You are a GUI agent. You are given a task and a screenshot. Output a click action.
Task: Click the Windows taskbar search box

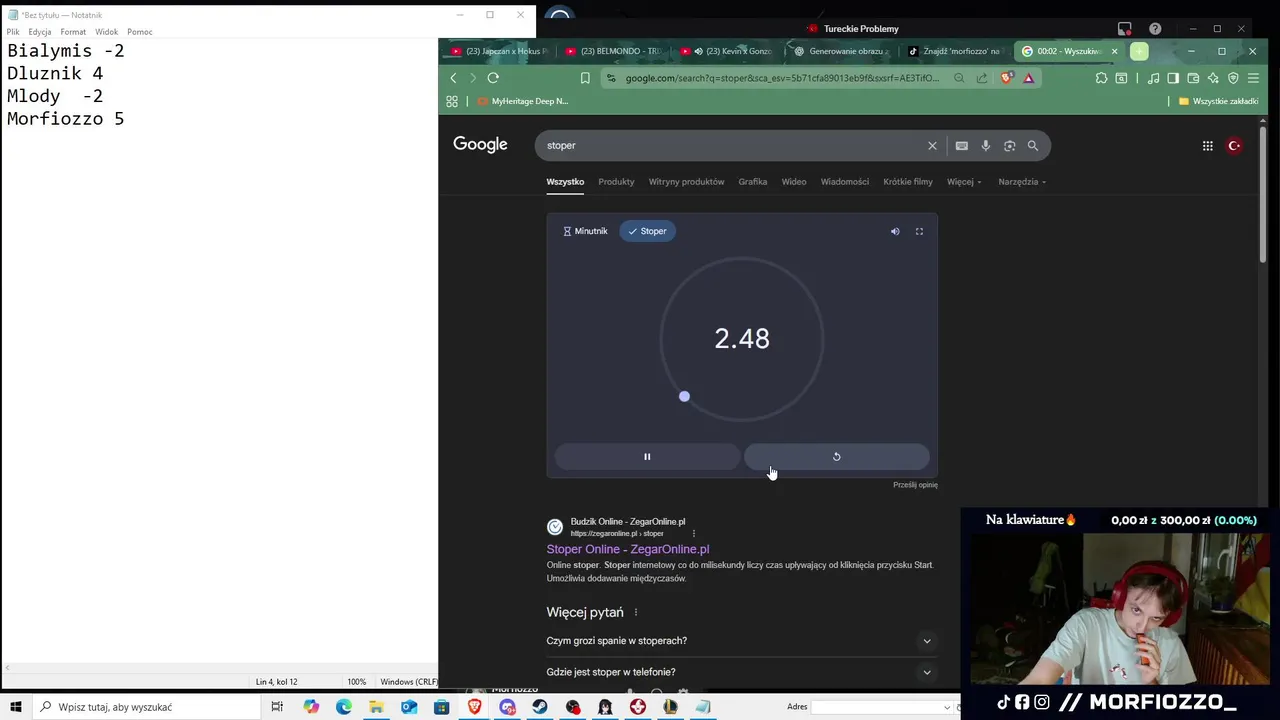[x=146, y=707]
